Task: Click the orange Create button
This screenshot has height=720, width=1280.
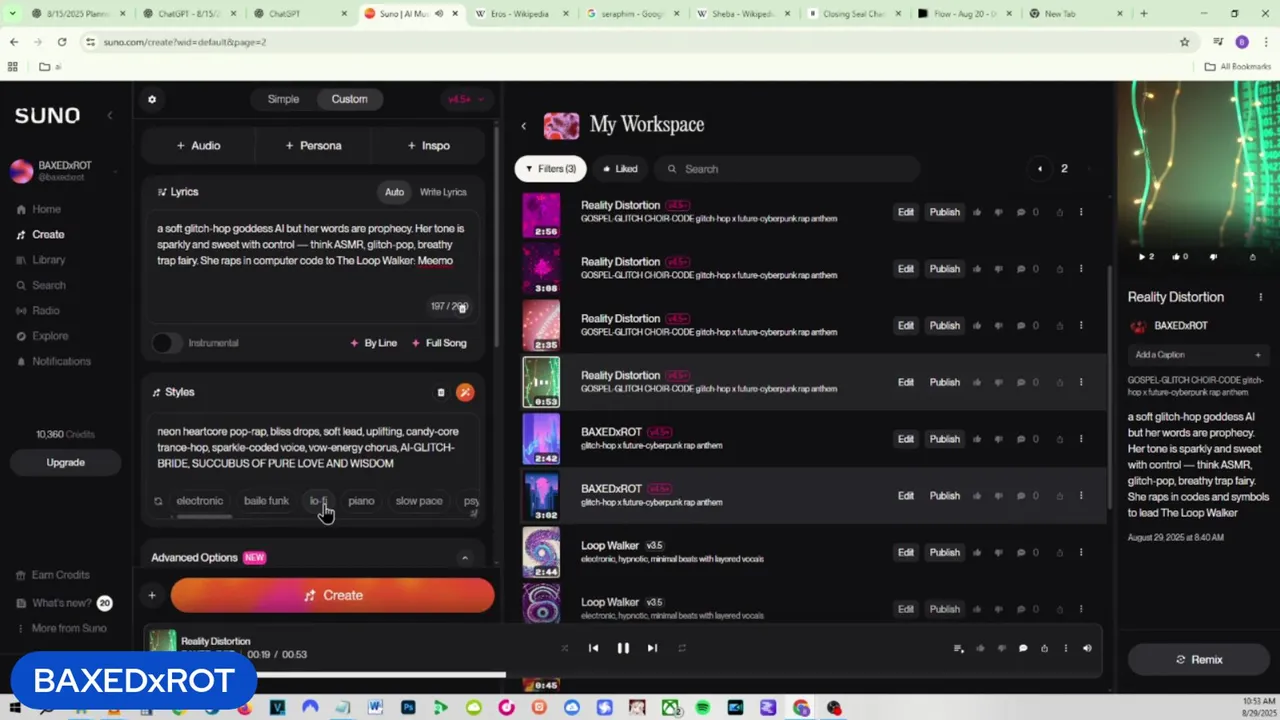Action: 332,595
